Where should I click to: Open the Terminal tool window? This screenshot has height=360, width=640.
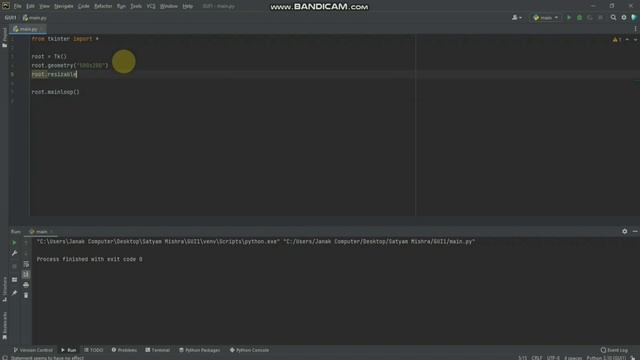click(158, 350)
